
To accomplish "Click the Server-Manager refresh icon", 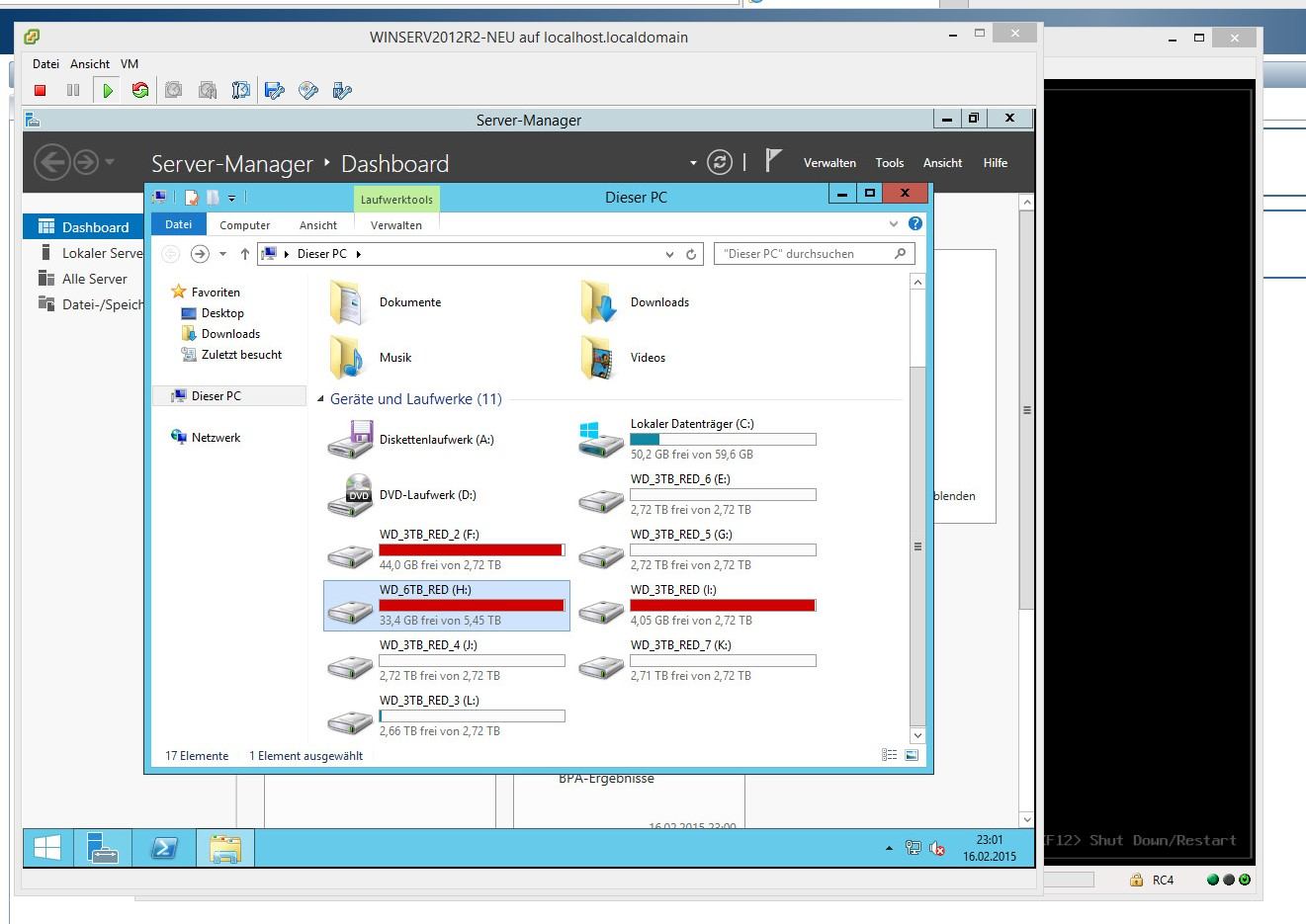I will pos(720,163).
